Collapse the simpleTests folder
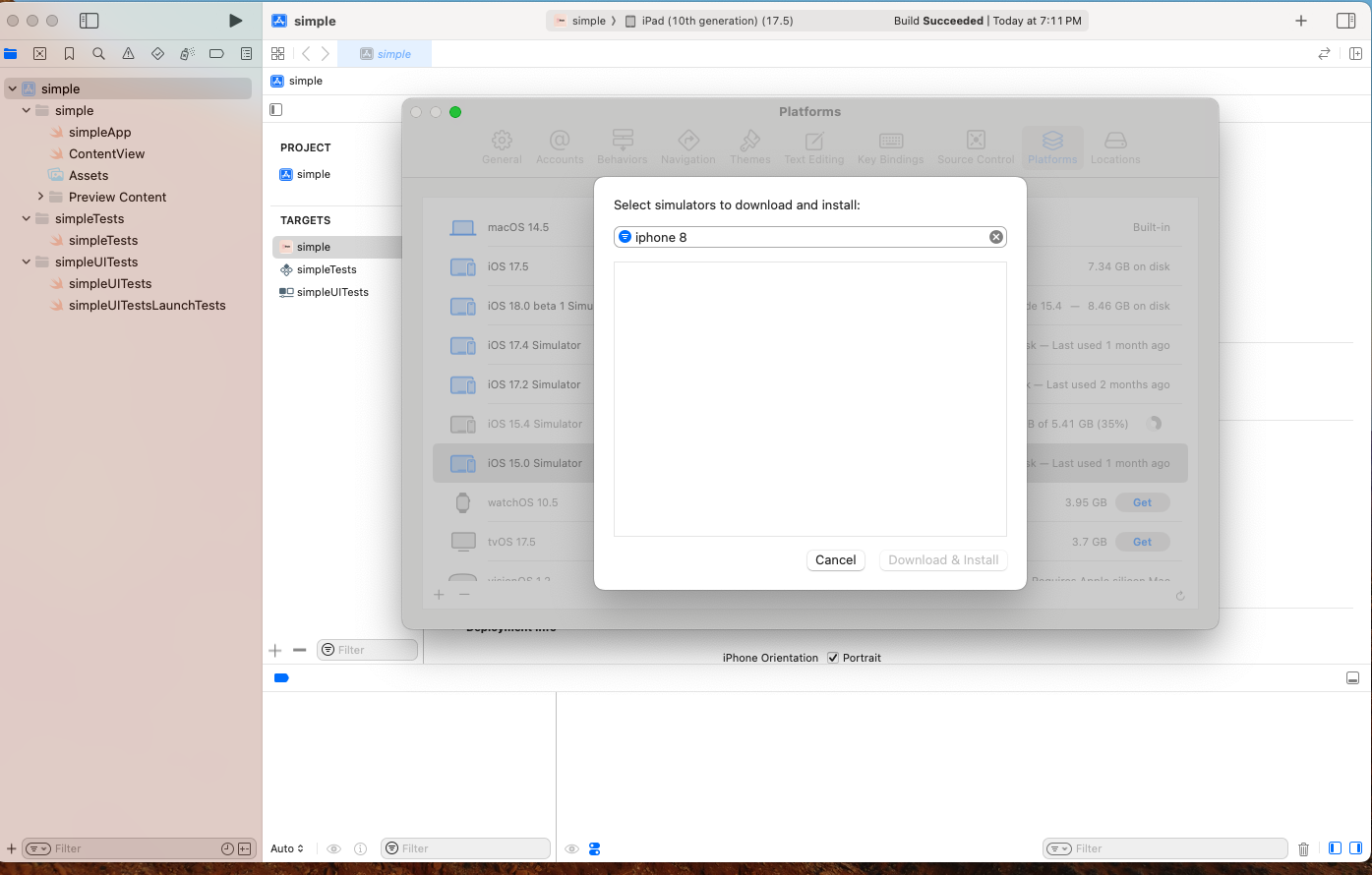Viewport: 1372px width, 875px height. click(27, 218)
